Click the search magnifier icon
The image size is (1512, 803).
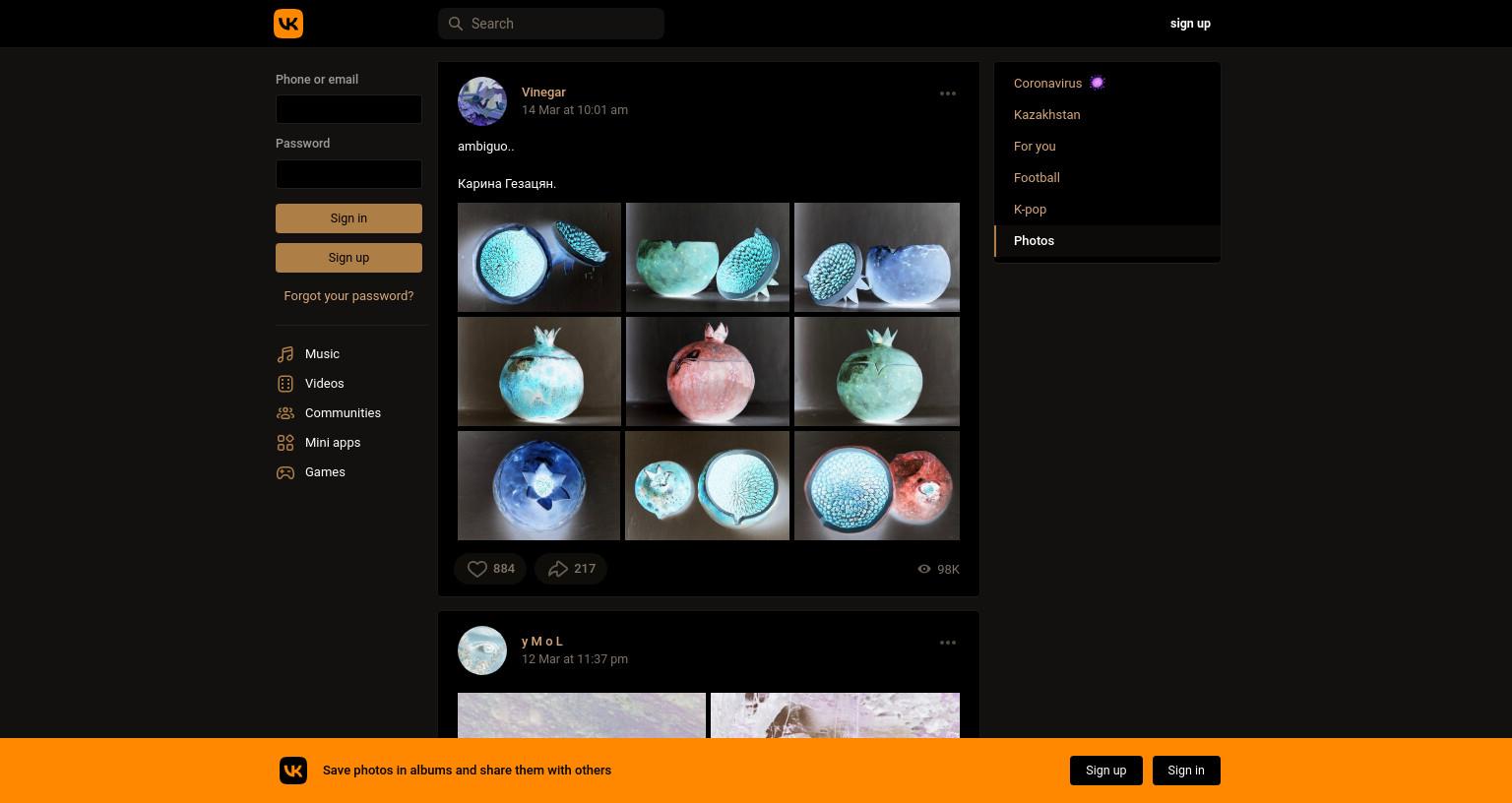[455, 24]
